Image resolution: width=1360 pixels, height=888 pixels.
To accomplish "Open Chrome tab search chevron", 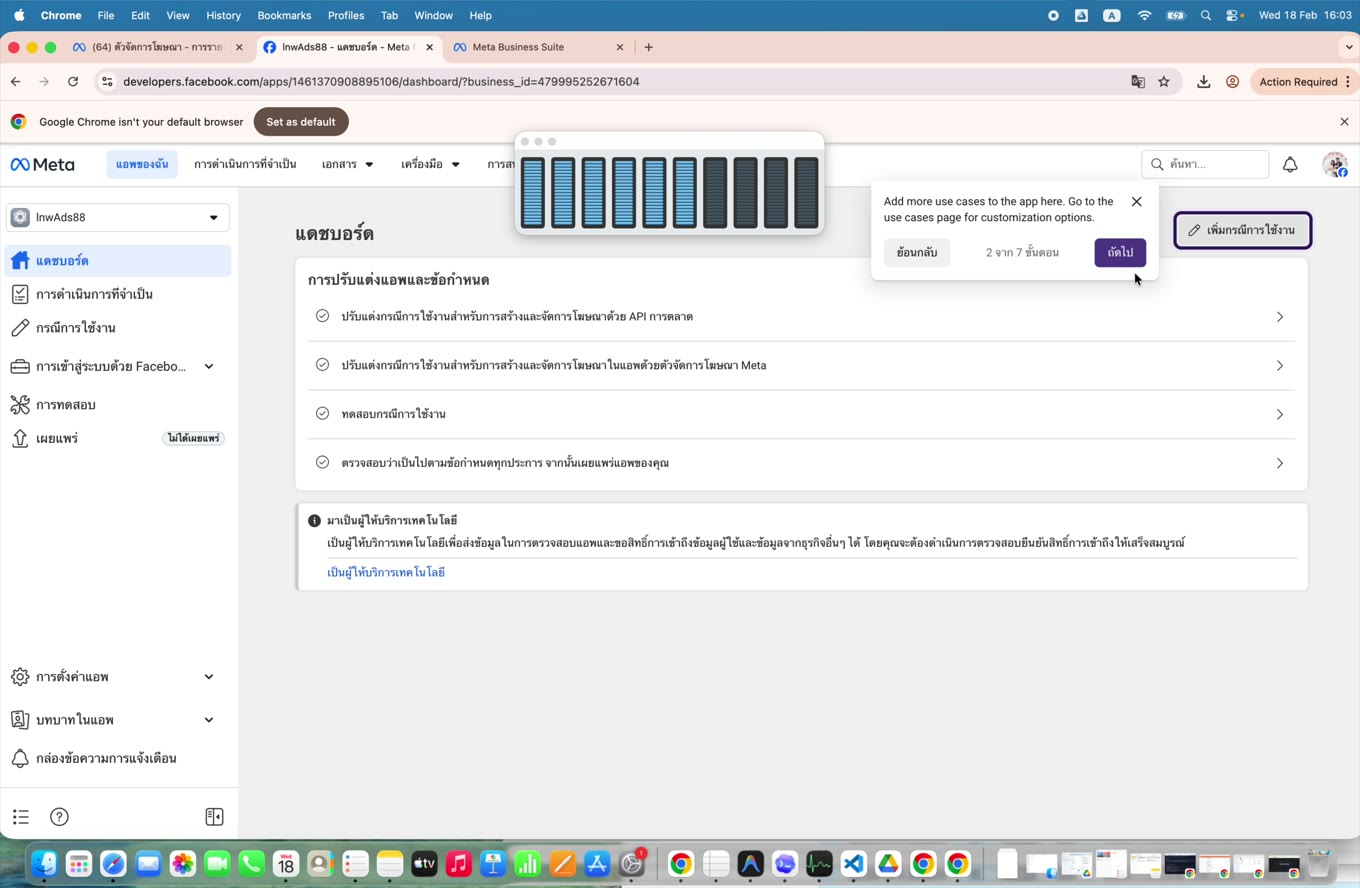I will point(1348,47).
